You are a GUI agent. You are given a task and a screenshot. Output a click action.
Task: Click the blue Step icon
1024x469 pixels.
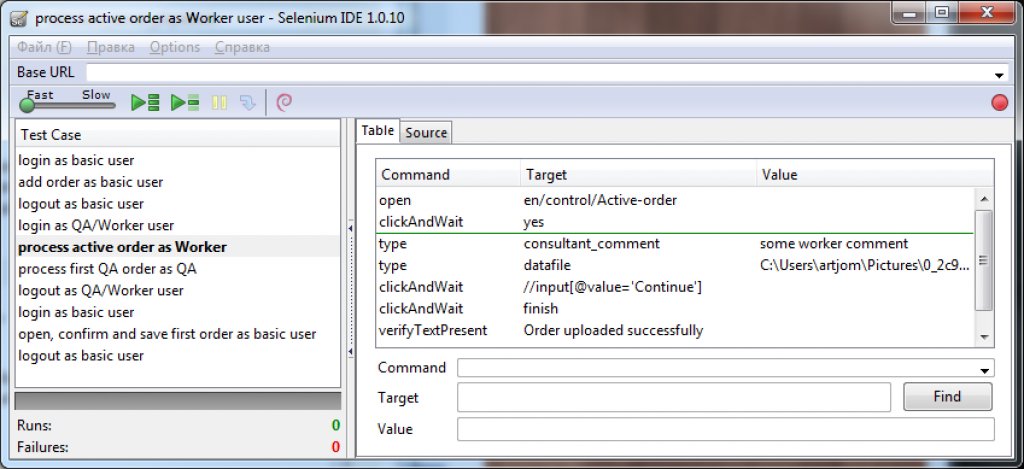click(248, 102)
